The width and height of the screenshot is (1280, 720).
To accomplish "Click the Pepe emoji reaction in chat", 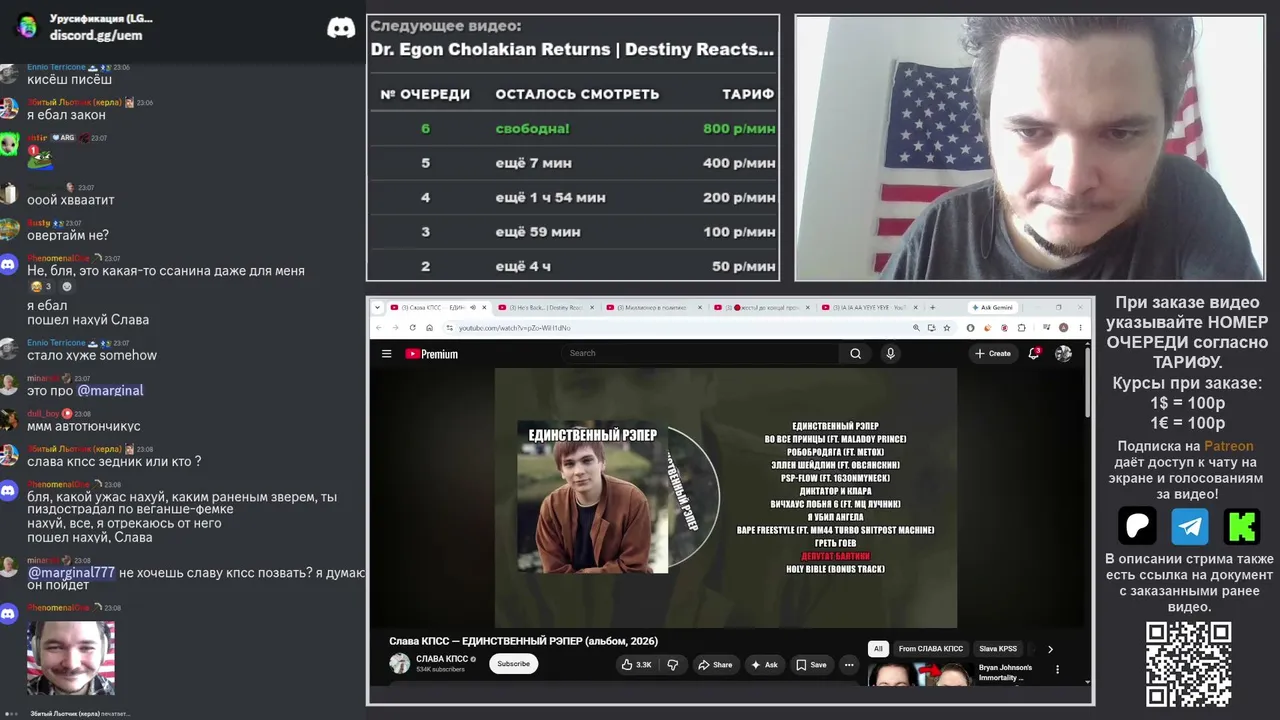I will tap(39, 159).
